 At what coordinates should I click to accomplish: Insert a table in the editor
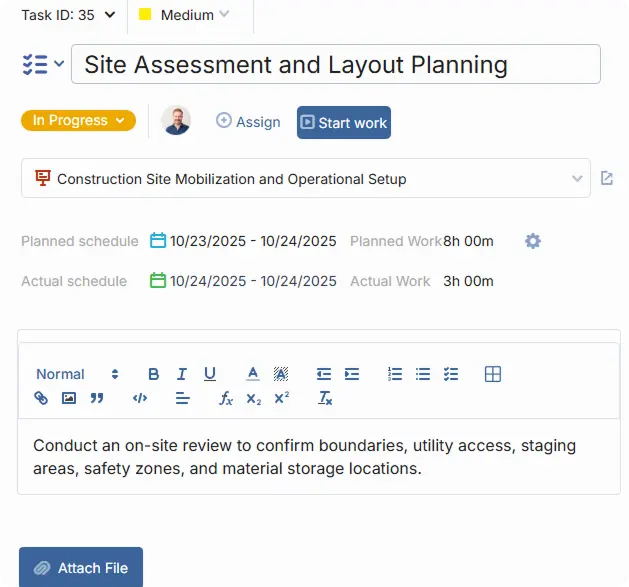pyautogui.click(x=492, y=374)
